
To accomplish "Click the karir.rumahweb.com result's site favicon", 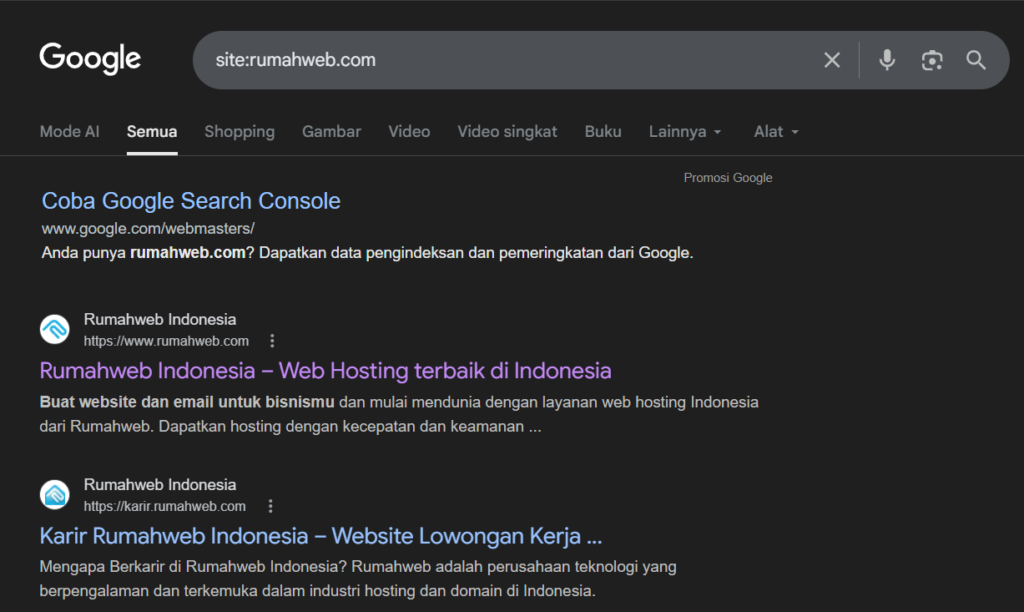I will [53, 494].
